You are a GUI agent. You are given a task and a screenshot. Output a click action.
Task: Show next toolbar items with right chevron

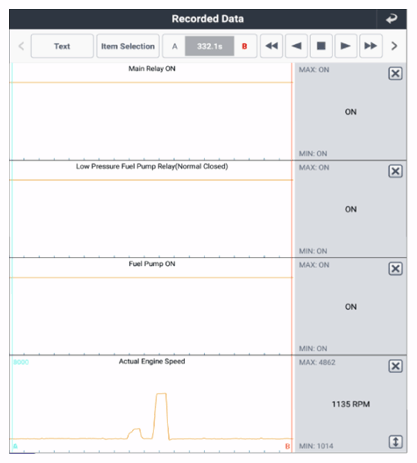click(394, 46)
